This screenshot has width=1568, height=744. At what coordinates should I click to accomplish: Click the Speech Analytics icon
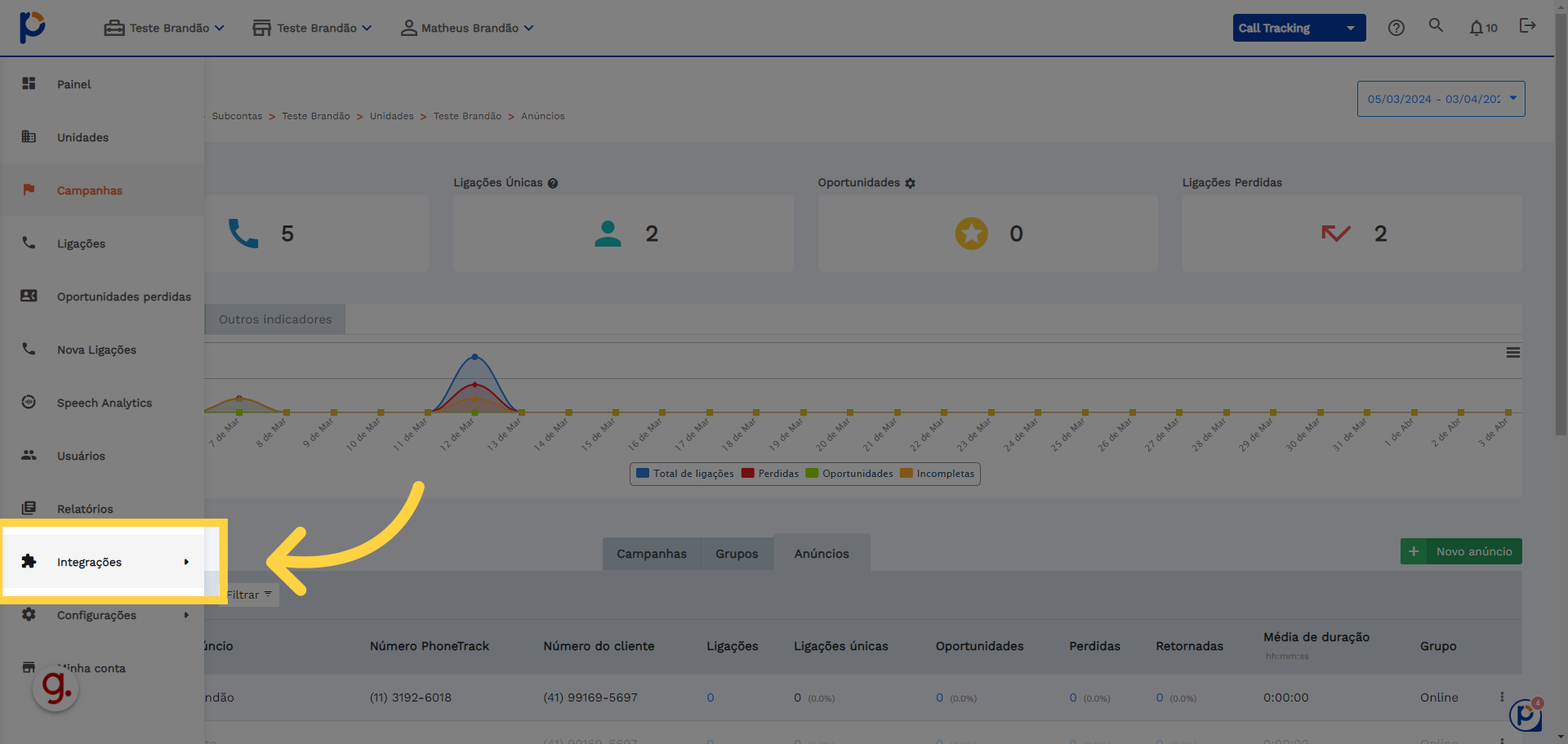[29, 402]
